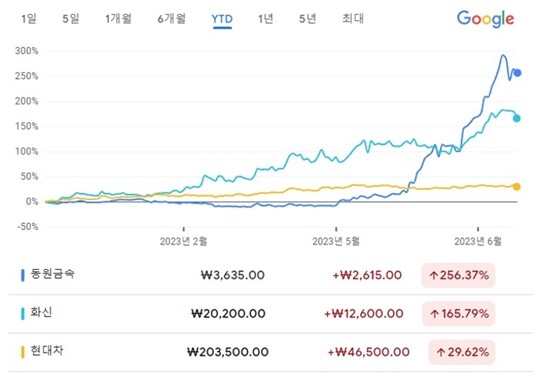Image resolution: width=540 pixels, height=378 pixels.
Task: Switch to the 1년 tab
Action: tap(266, 19)
